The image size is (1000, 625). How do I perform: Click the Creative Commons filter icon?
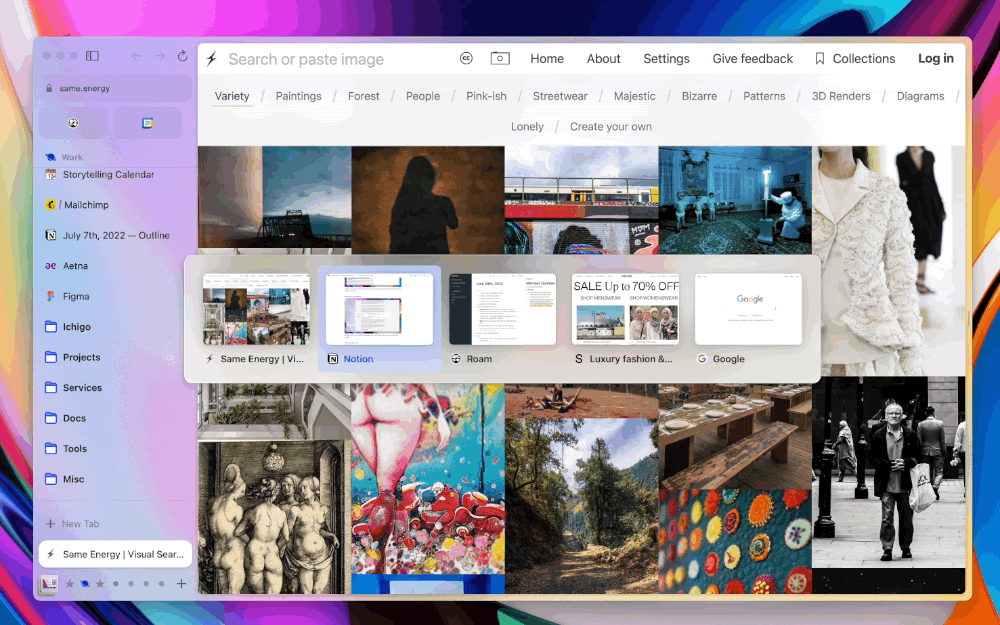point(466,59)
